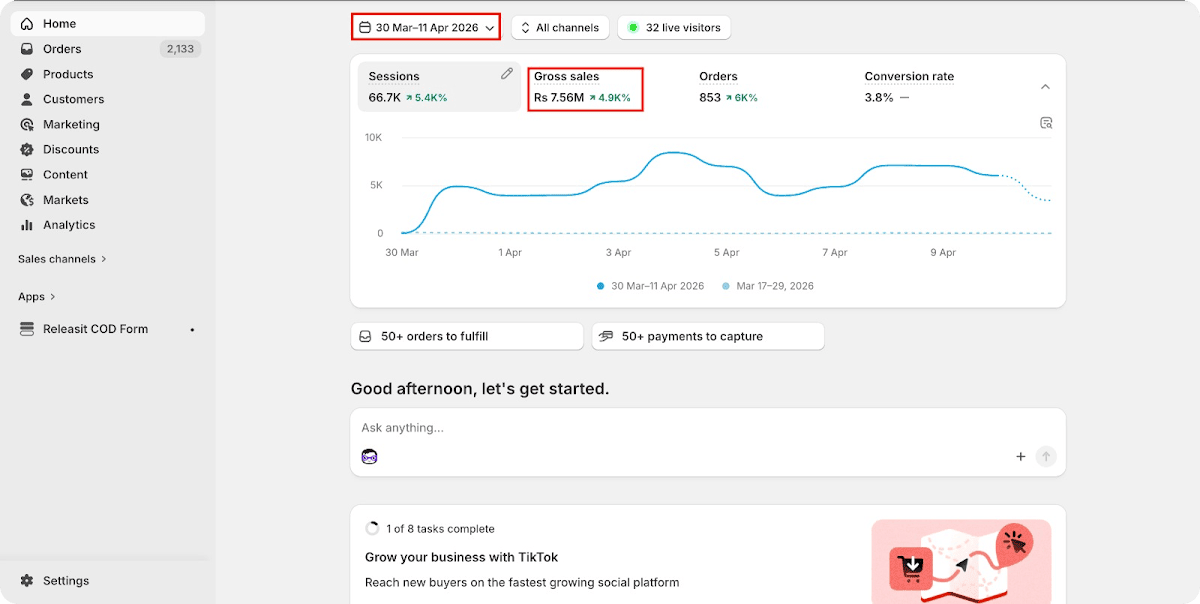Image resolution: width=1200 pixels, height=604 pixels.
Task: Click the 2,133 orders count badge
Action: coord(180,49)
